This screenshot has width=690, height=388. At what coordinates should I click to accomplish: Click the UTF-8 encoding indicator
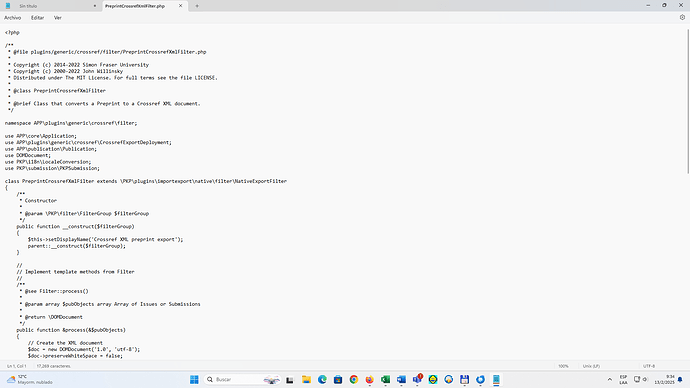tap(649, 366)
